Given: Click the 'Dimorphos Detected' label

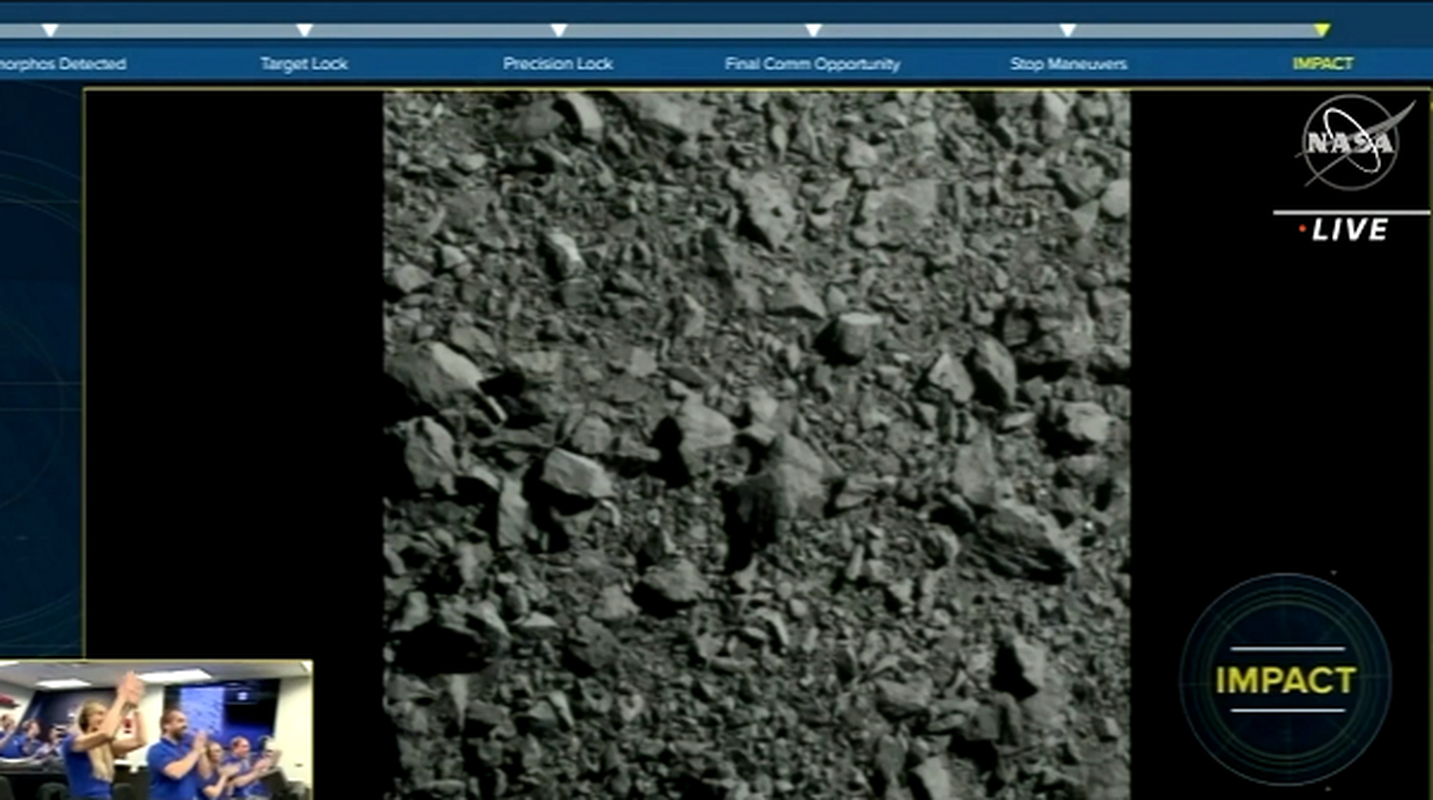Looking at the screenshot, I should (63, 64).
